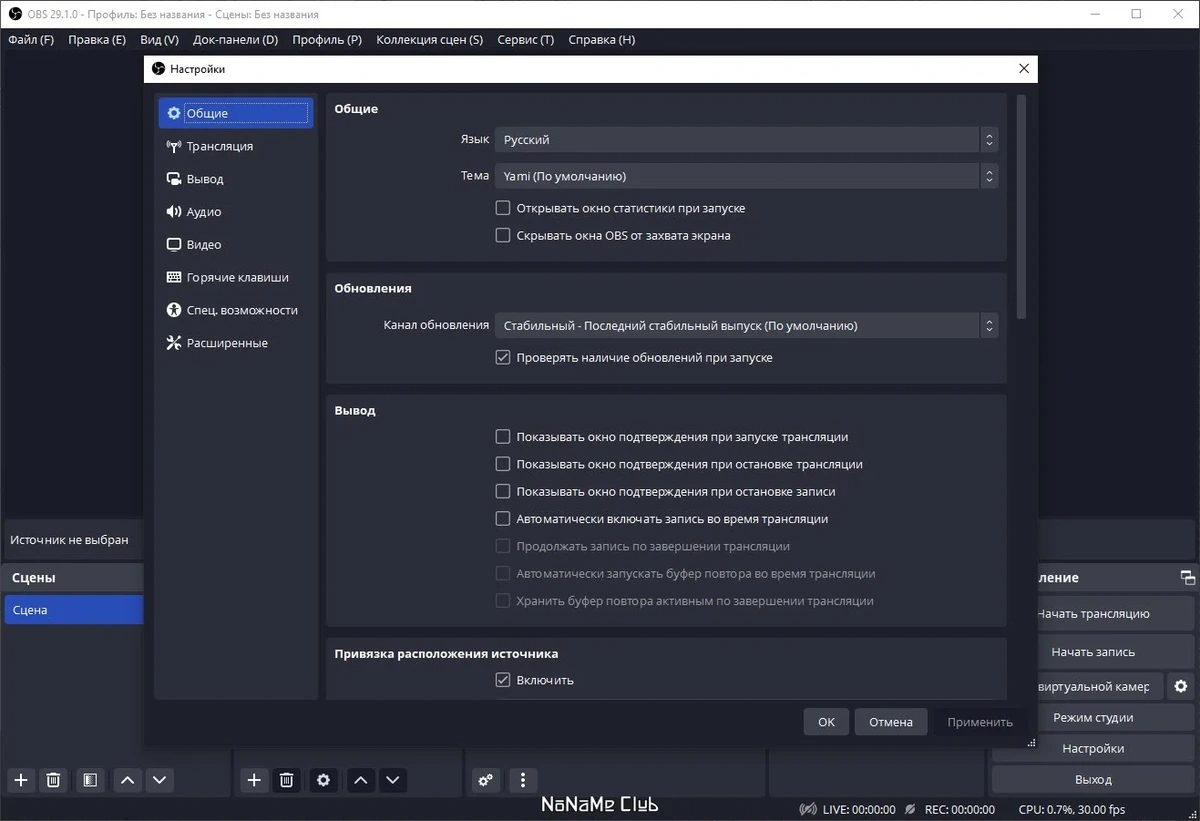The height and width of the screenshot is (821, 1200).
Task: Click the virtual camera start button
Action: click(x=1098, y=686)
